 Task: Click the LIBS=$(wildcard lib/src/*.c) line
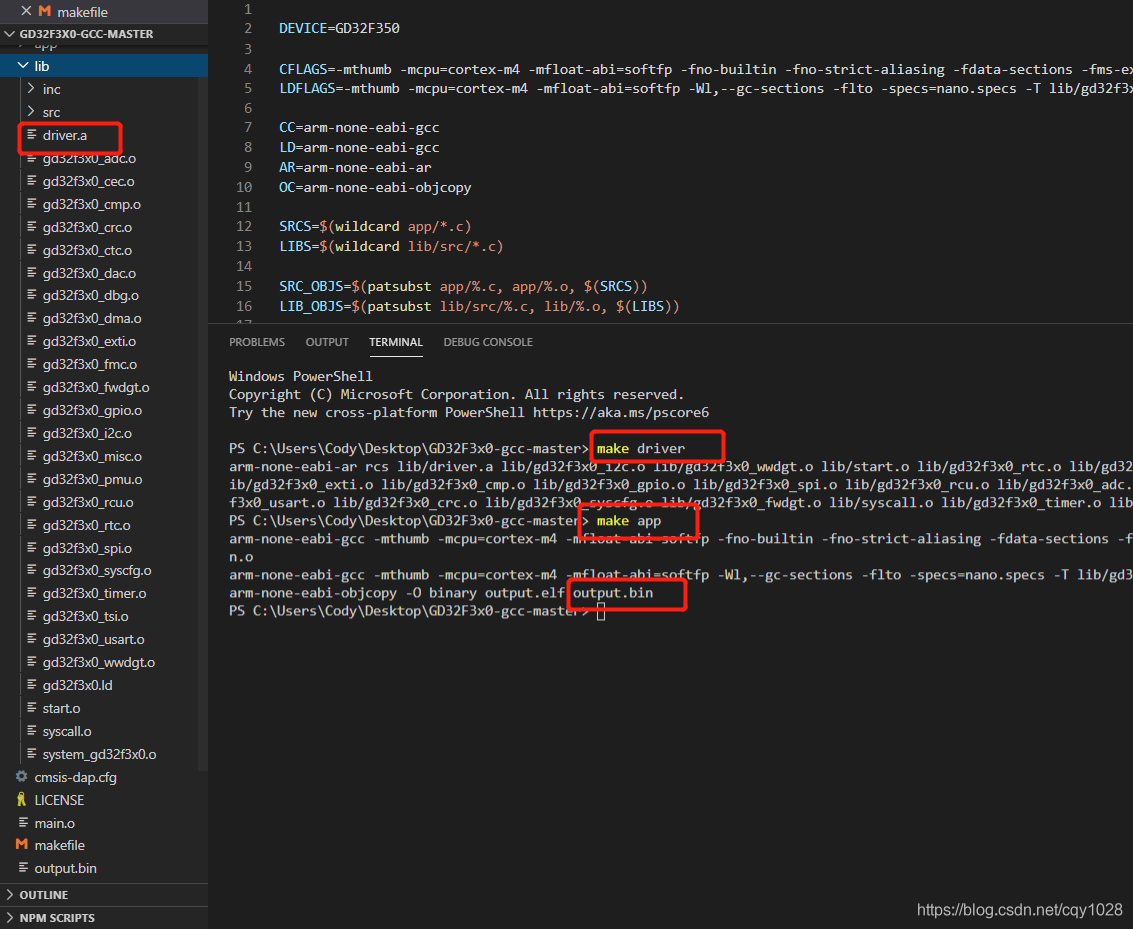click(391, 246)
